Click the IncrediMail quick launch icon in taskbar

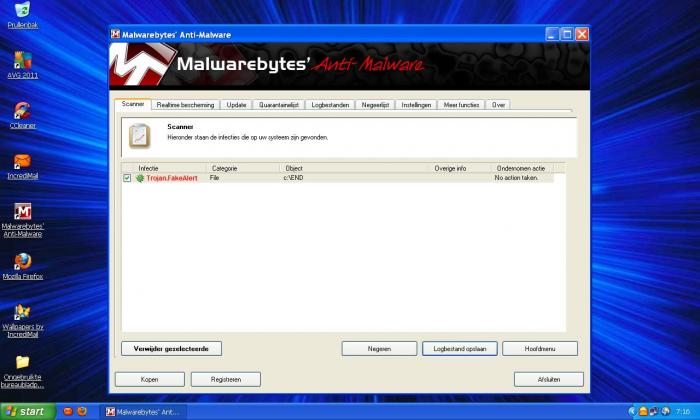(68, 411)
